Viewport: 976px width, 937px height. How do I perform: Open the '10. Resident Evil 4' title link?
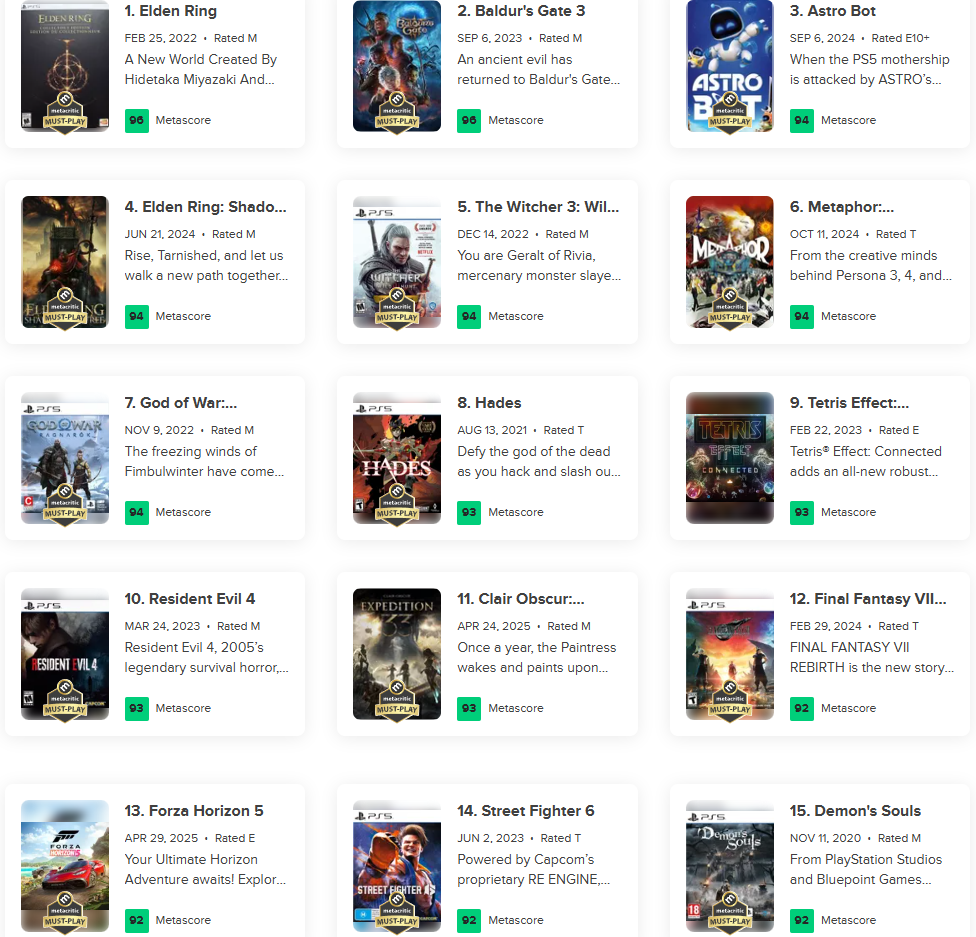coord(190,599)
